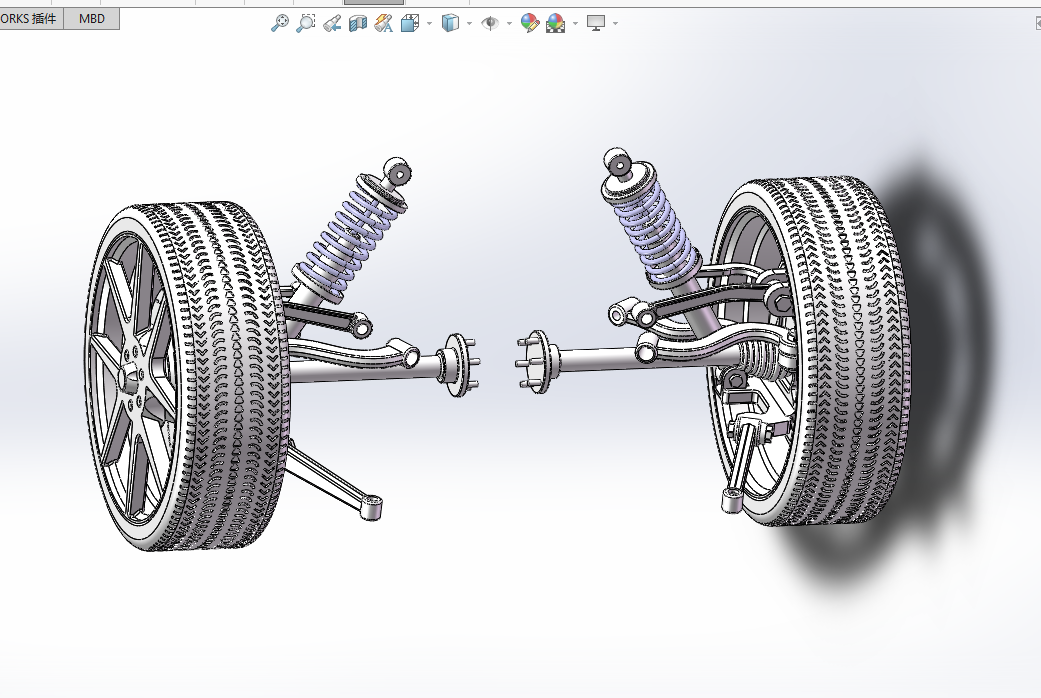Select the left wheel tire model

tap(187, 376)
